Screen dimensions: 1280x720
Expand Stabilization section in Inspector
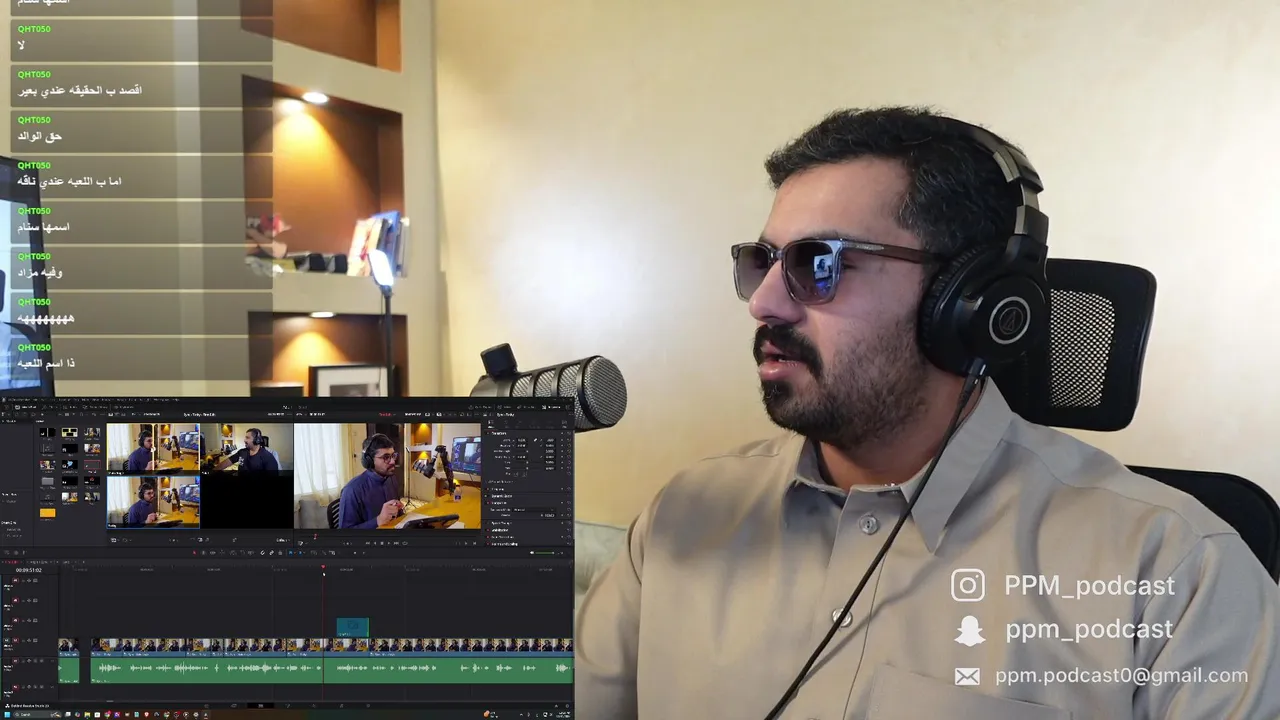pyautogui.click(x=500, y=530)
